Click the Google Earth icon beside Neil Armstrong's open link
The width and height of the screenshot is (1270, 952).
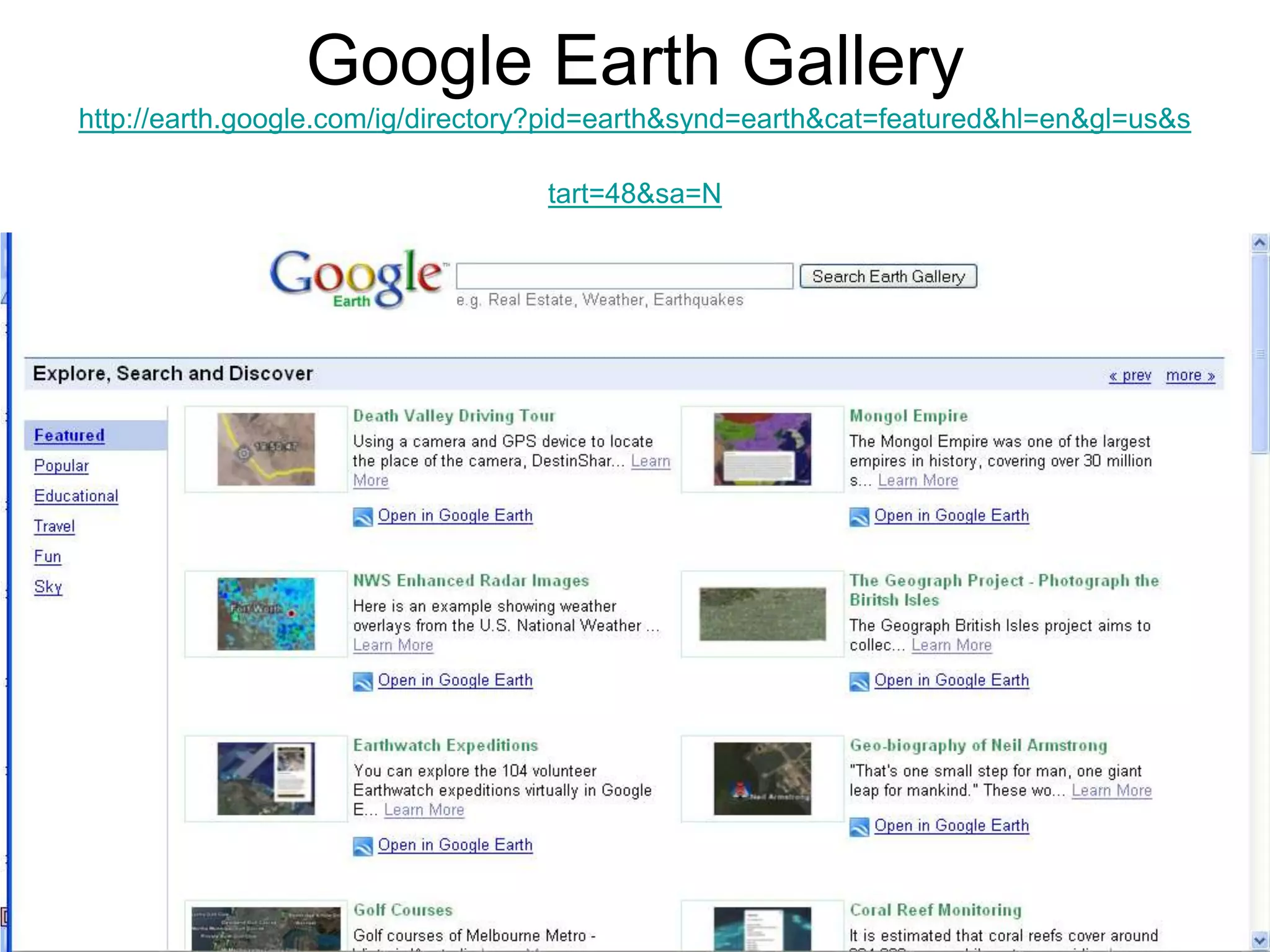859,827
